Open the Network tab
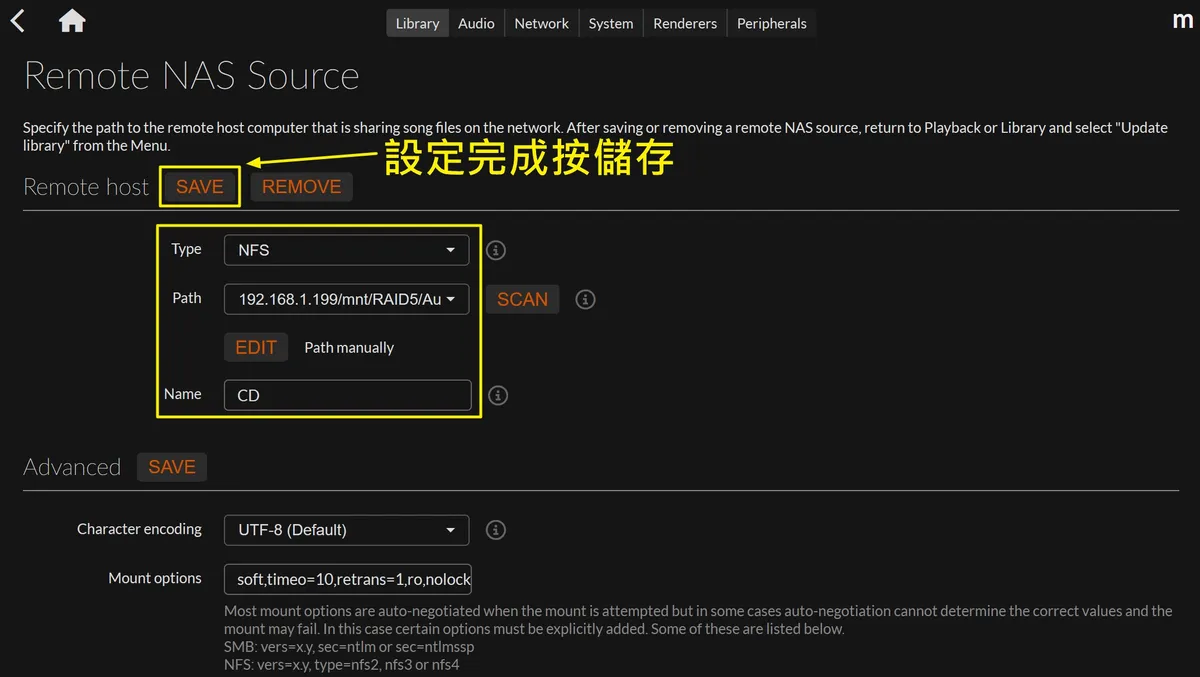This screenshot has height=677, width=1200. 541,23
